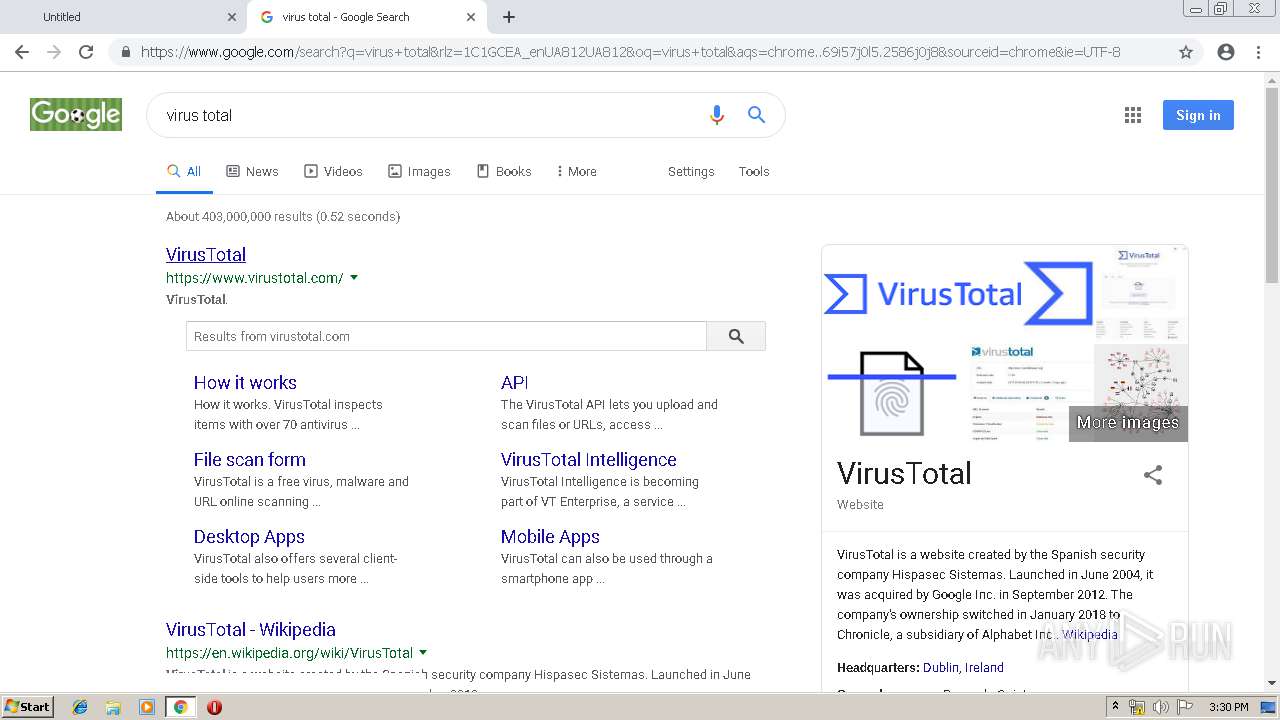Viewport: 1280px width, 720px height.
Task: Click the volume speaker tray icon
Action: click(1161, 707)
